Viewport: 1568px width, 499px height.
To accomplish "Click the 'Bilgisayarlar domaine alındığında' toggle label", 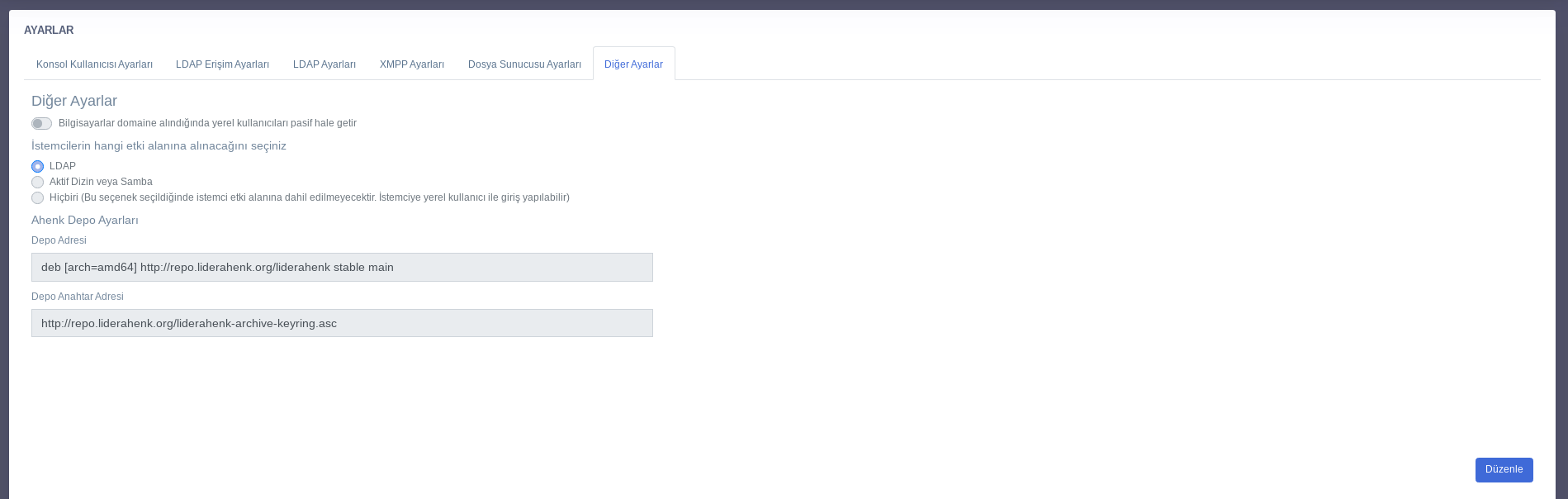I will [207, 123].
